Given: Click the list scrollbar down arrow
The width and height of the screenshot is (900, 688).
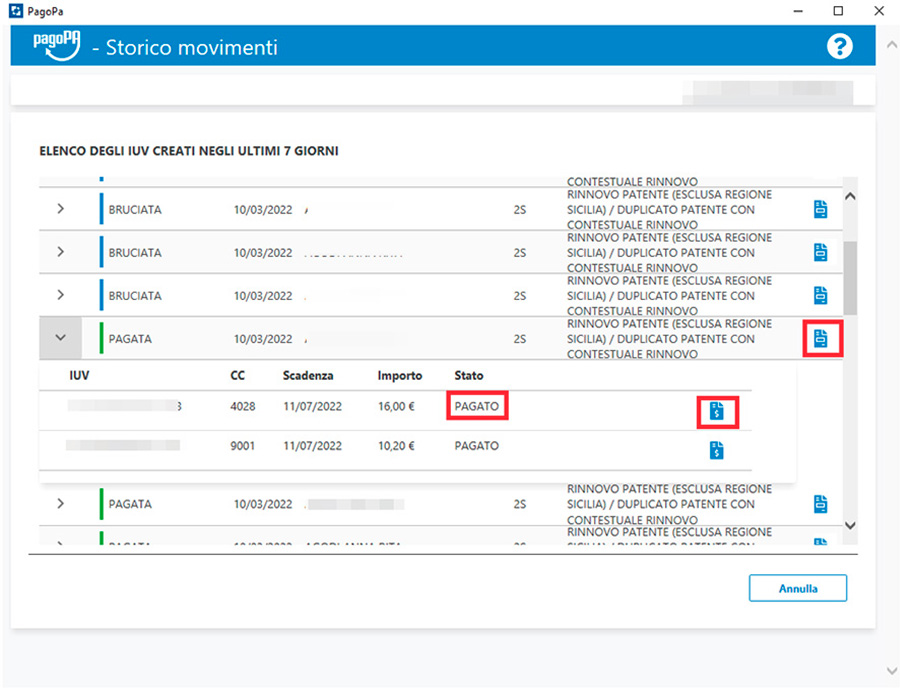Looking at the screenshot, I should tap(850, 525).
